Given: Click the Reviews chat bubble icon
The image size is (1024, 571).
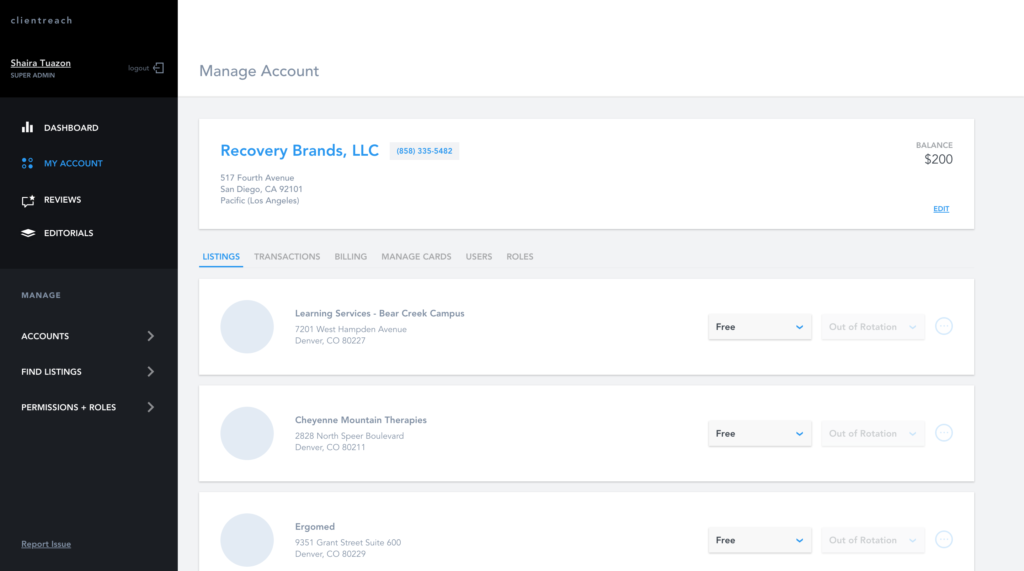Looking at the screenshot, I should pyautogui.click(x=28, y=200).
